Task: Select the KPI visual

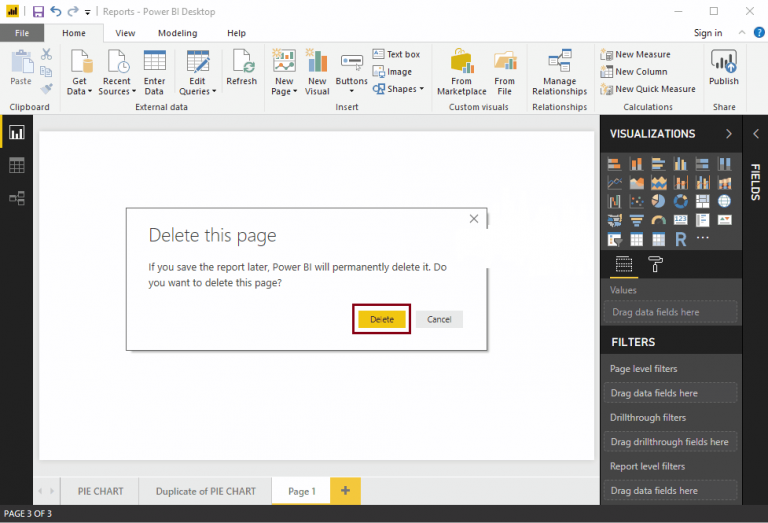Action: click(724, 220)
